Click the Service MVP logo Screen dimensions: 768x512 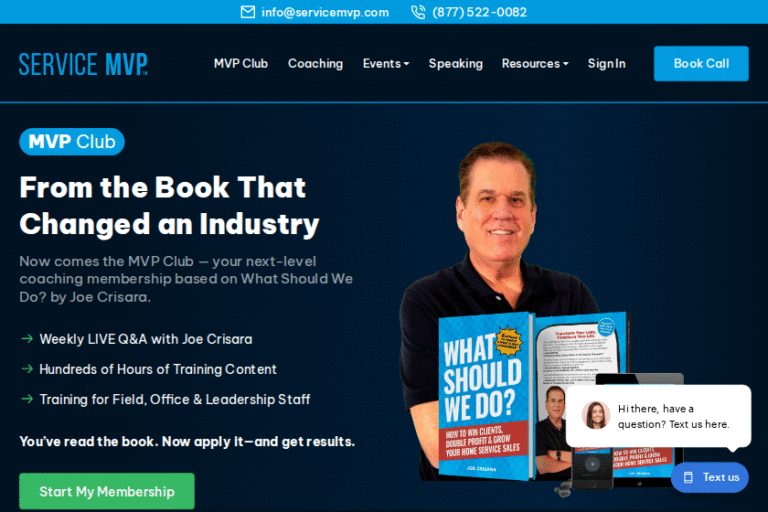(x=83, y=64)
